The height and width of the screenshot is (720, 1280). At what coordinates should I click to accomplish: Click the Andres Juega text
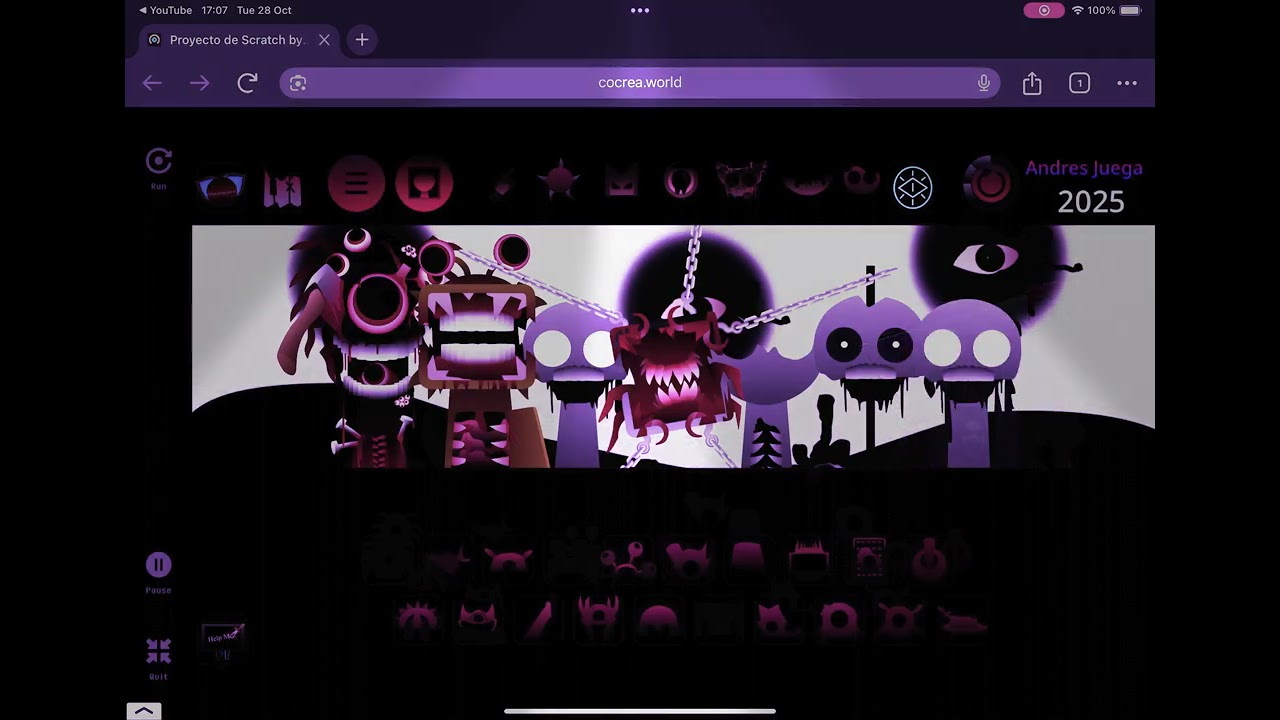click(x=1084, y=168)
